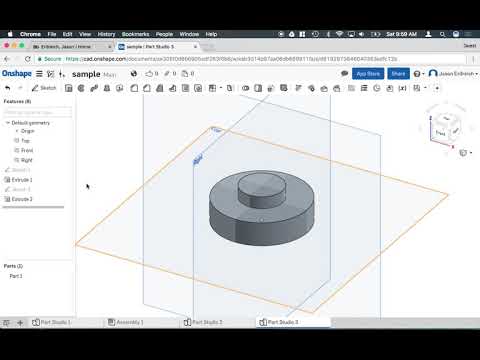This screenshot has width=480, height=360.
Task: Select the Chamfer tool
Action: click(x=147, y=88)
